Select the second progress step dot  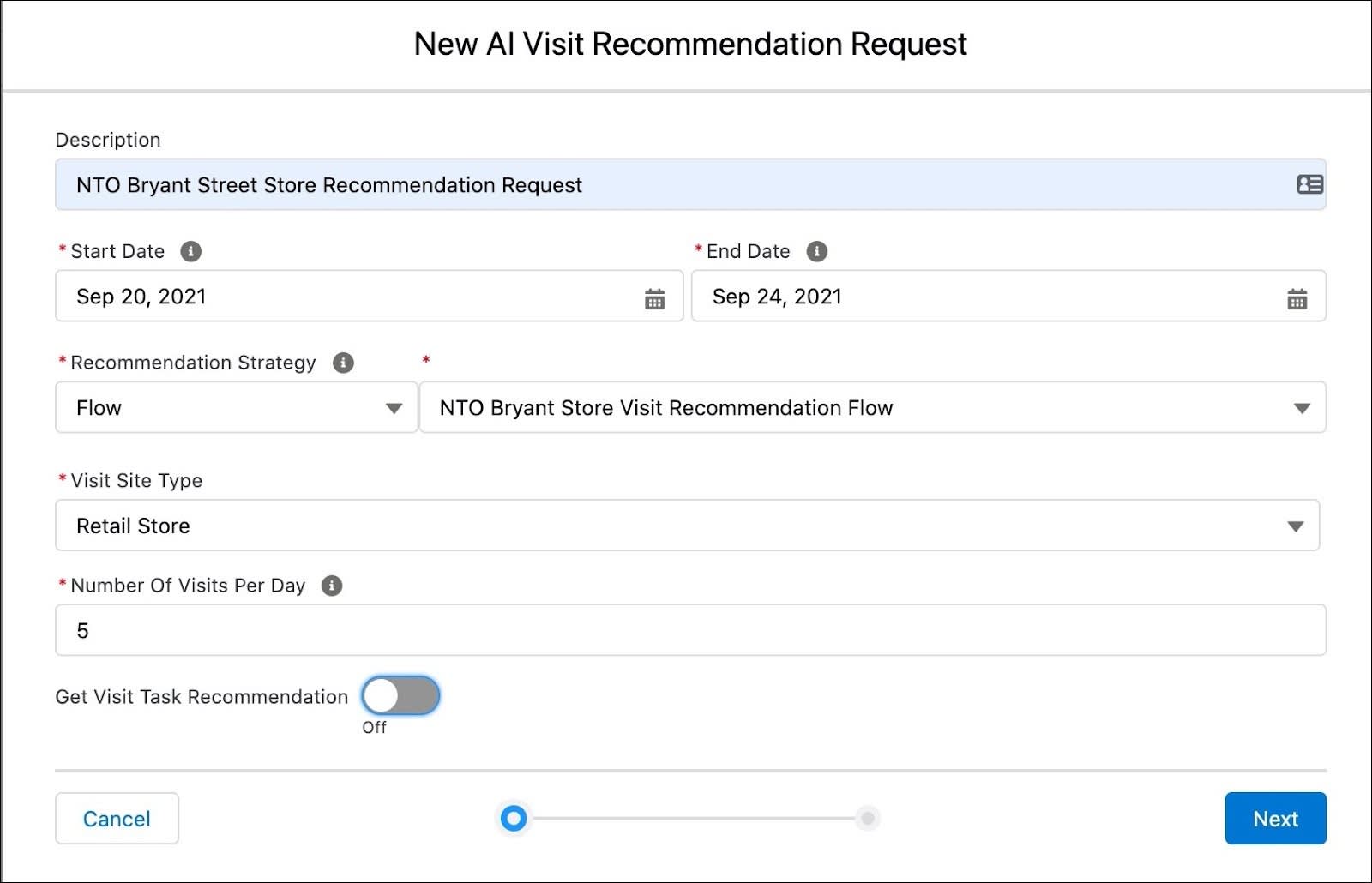point(867,819)
